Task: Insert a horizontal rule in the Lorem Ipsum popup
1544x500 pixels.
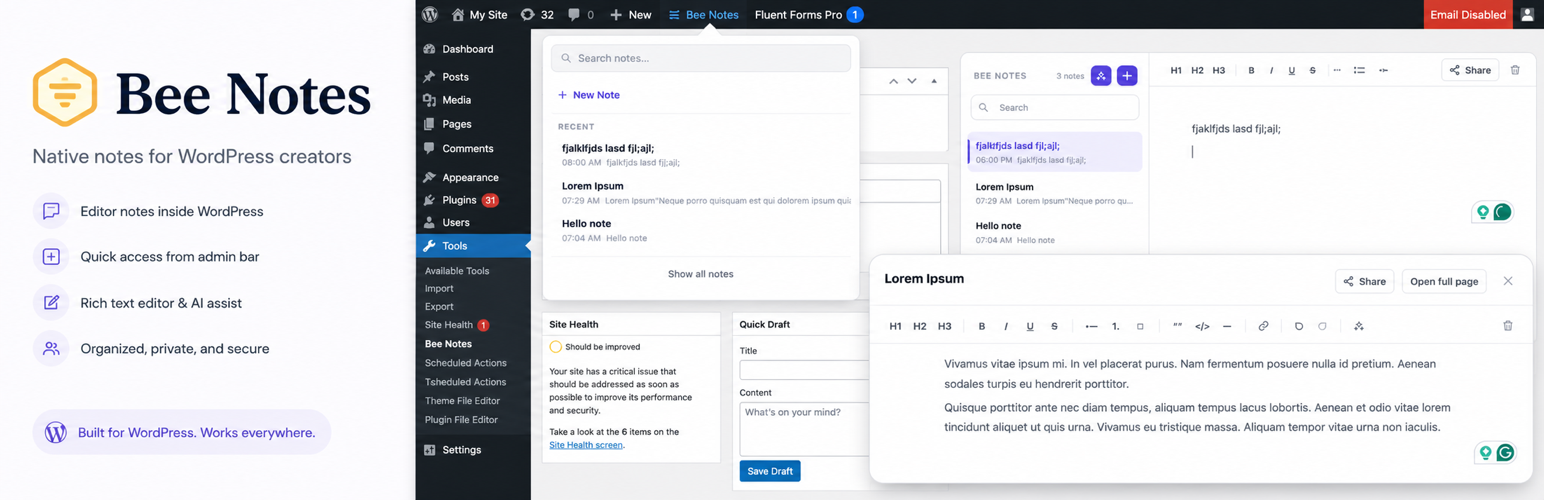Action: pyautogui.click(x=1227, y=326)
